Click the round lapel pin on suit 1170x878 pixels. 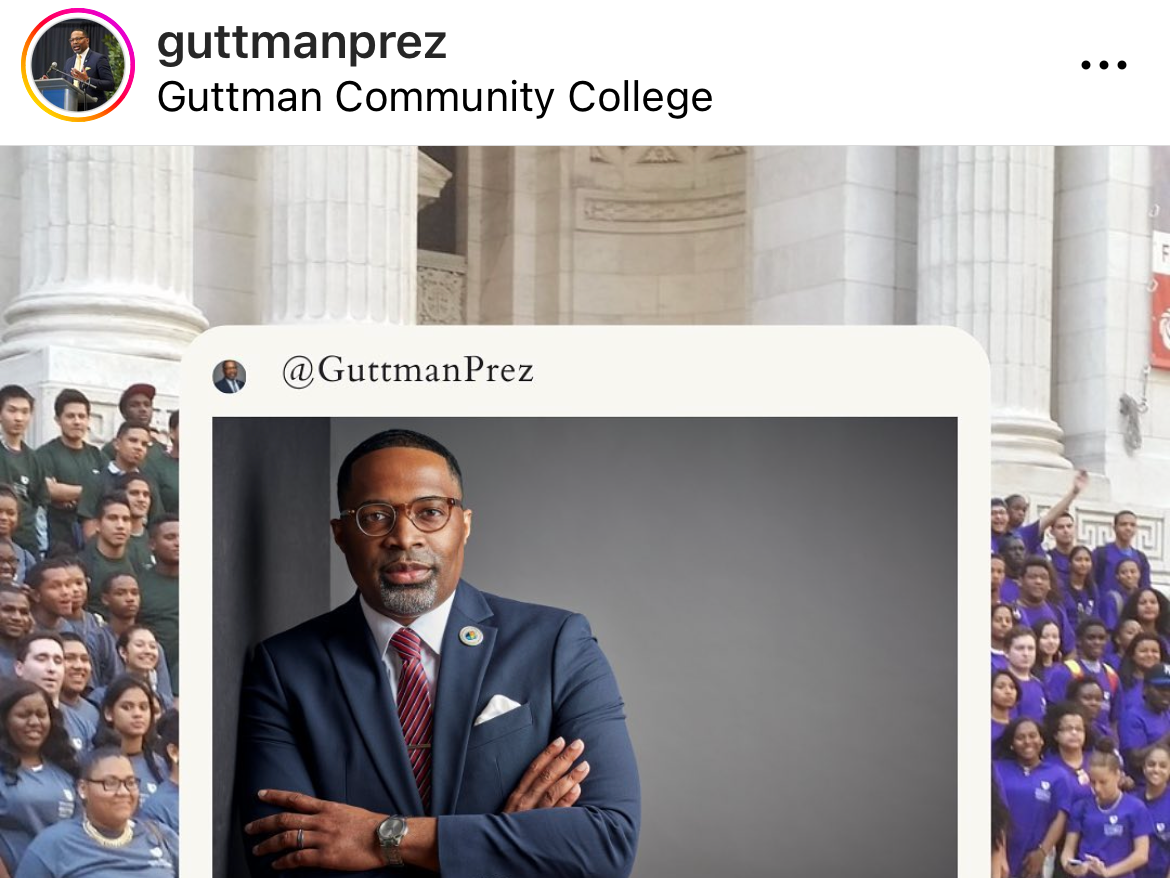pos(471,636)
